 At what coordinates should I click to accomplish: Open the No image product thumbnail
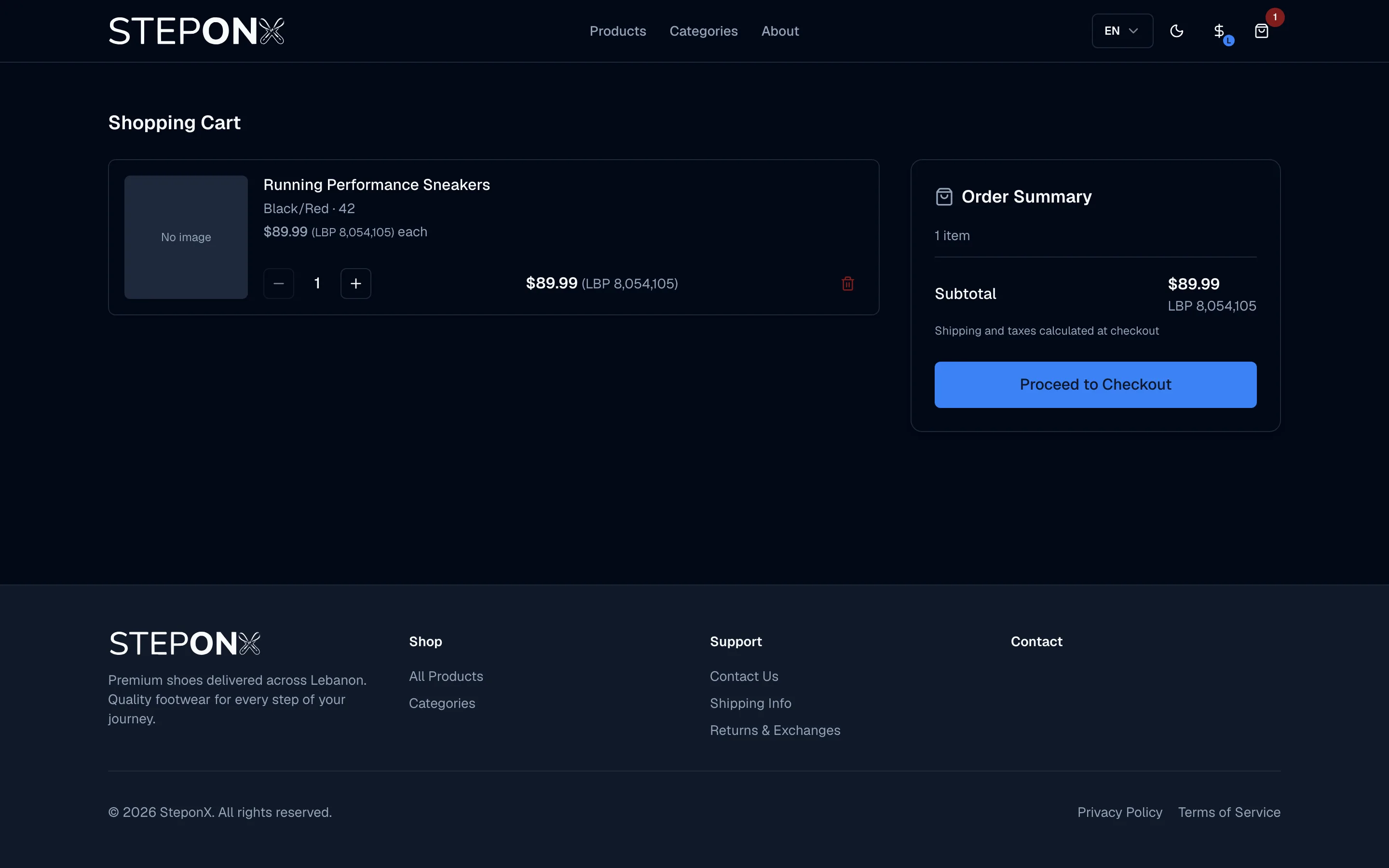click(x=186, y=237)
